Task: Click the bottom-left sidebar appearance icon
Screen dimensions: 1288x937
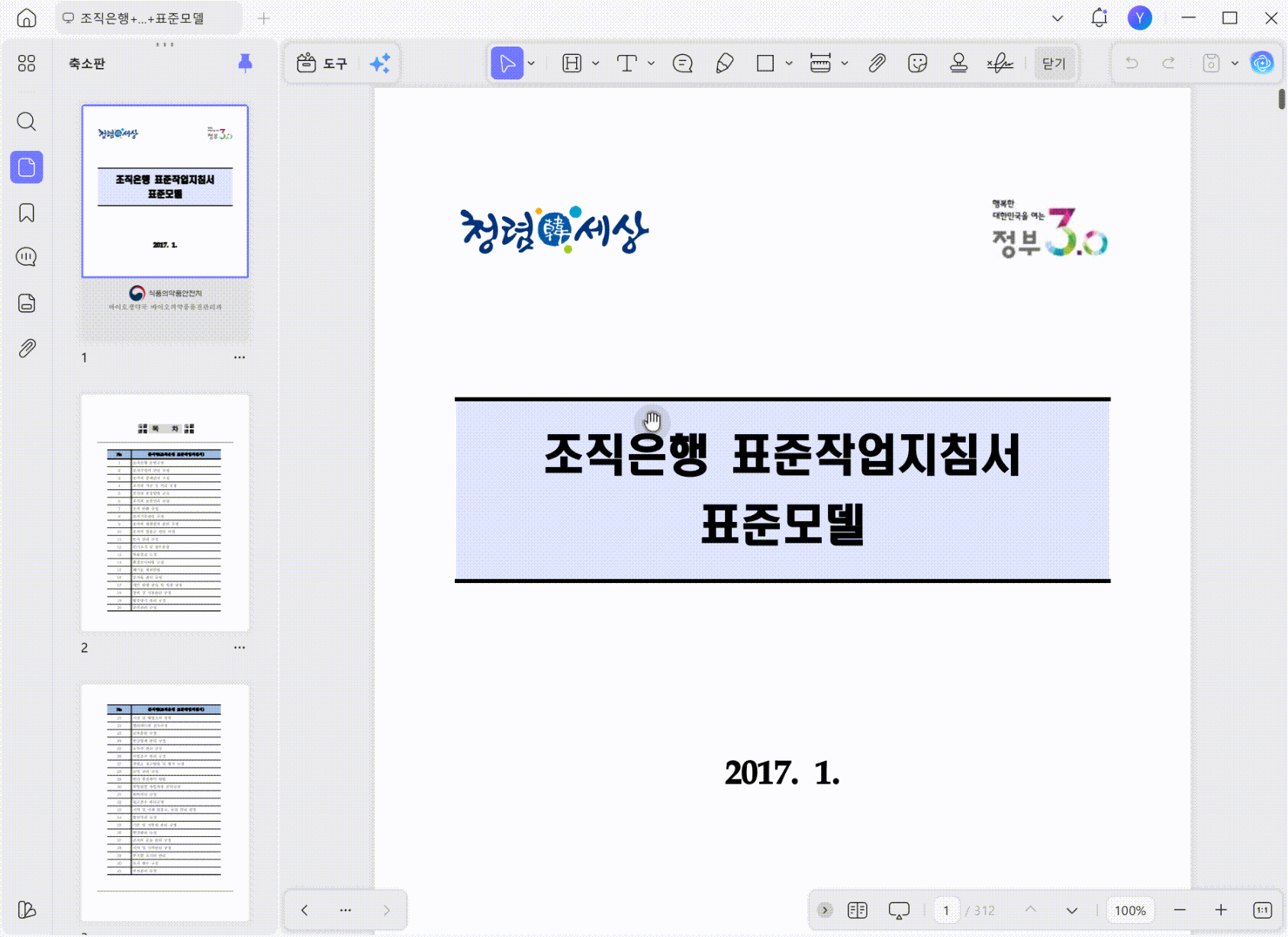Action: 27,910
